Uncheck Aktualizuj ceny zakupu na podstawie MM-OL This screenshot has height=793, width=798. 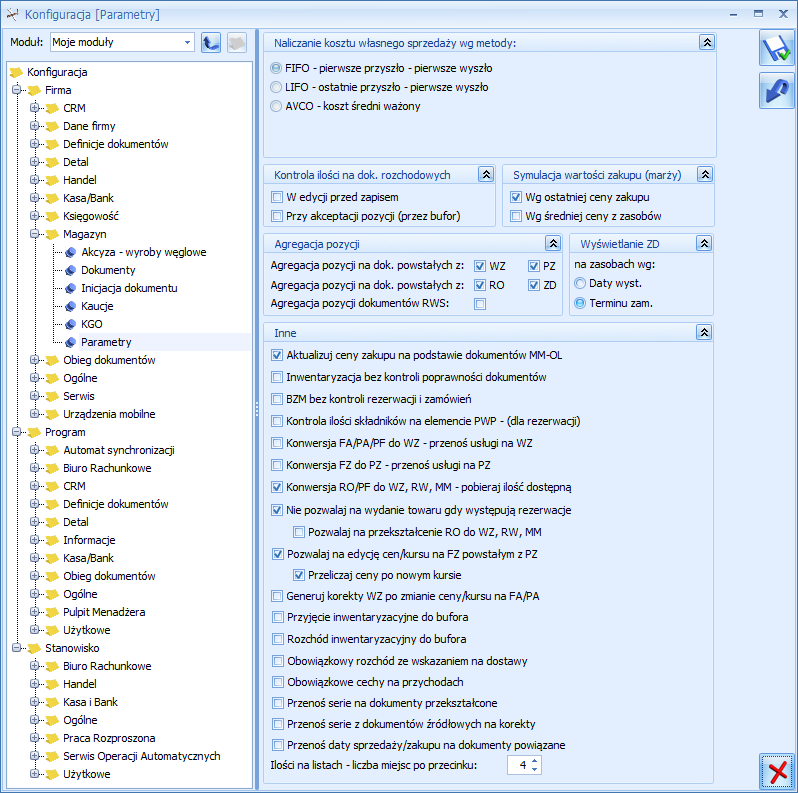[277, 355]
